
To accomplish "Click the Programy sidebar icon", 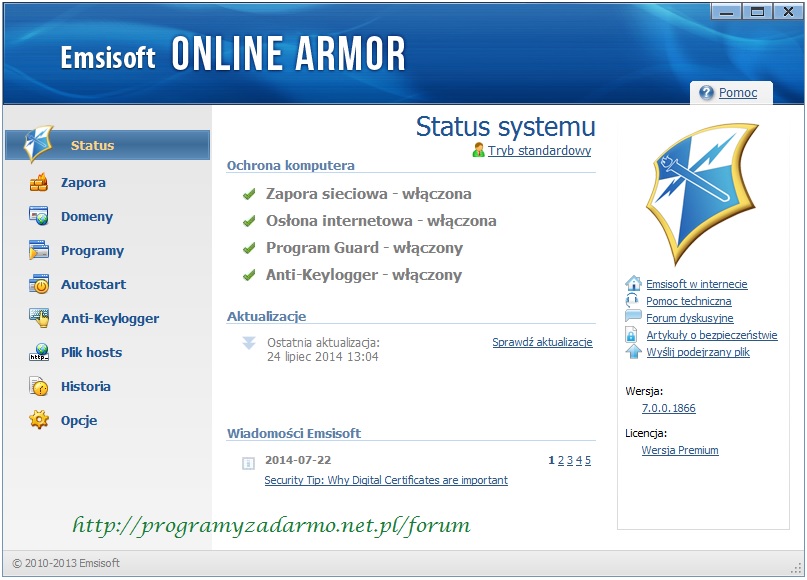I will tap(39, 251).
